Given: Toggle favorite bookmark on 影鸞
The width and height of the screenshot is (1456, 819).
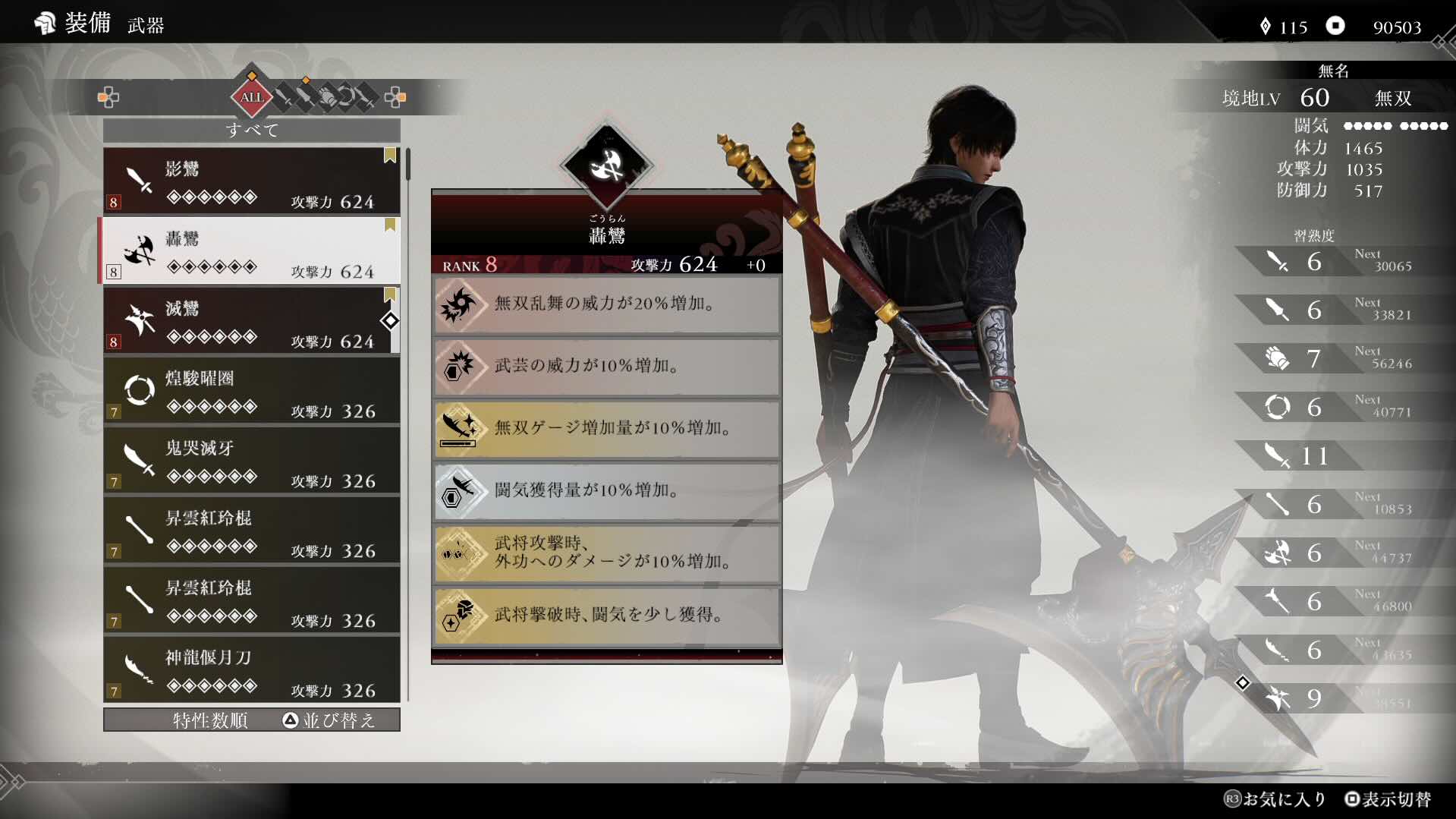Looking at the screenshot, I should click(390, 156).
